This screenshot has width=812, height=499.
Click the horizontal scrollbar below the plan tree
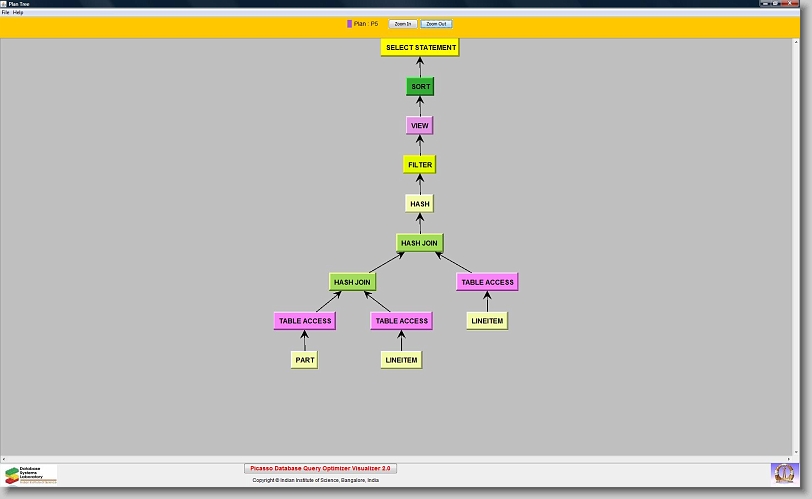pyautogui.click(x=400, y=459)
